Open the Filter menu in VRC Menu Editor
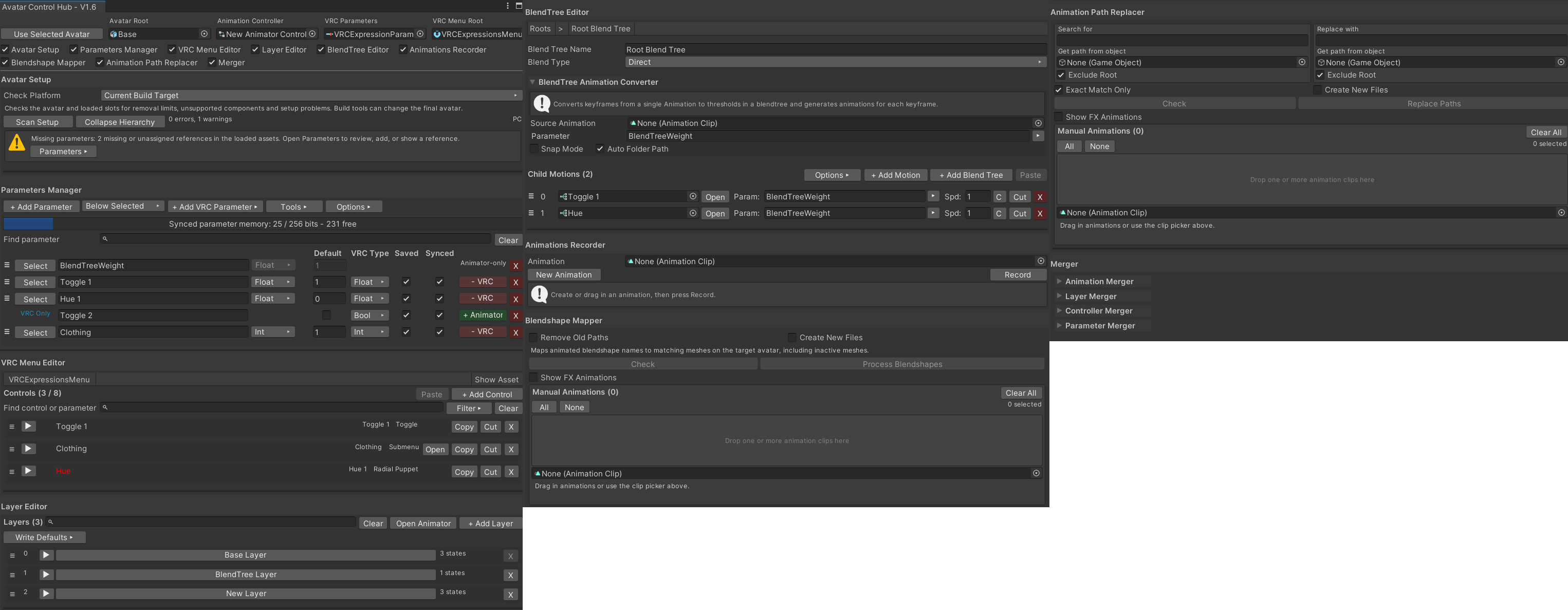Viewport: 1568px width, 610px height. click(469, 409)
